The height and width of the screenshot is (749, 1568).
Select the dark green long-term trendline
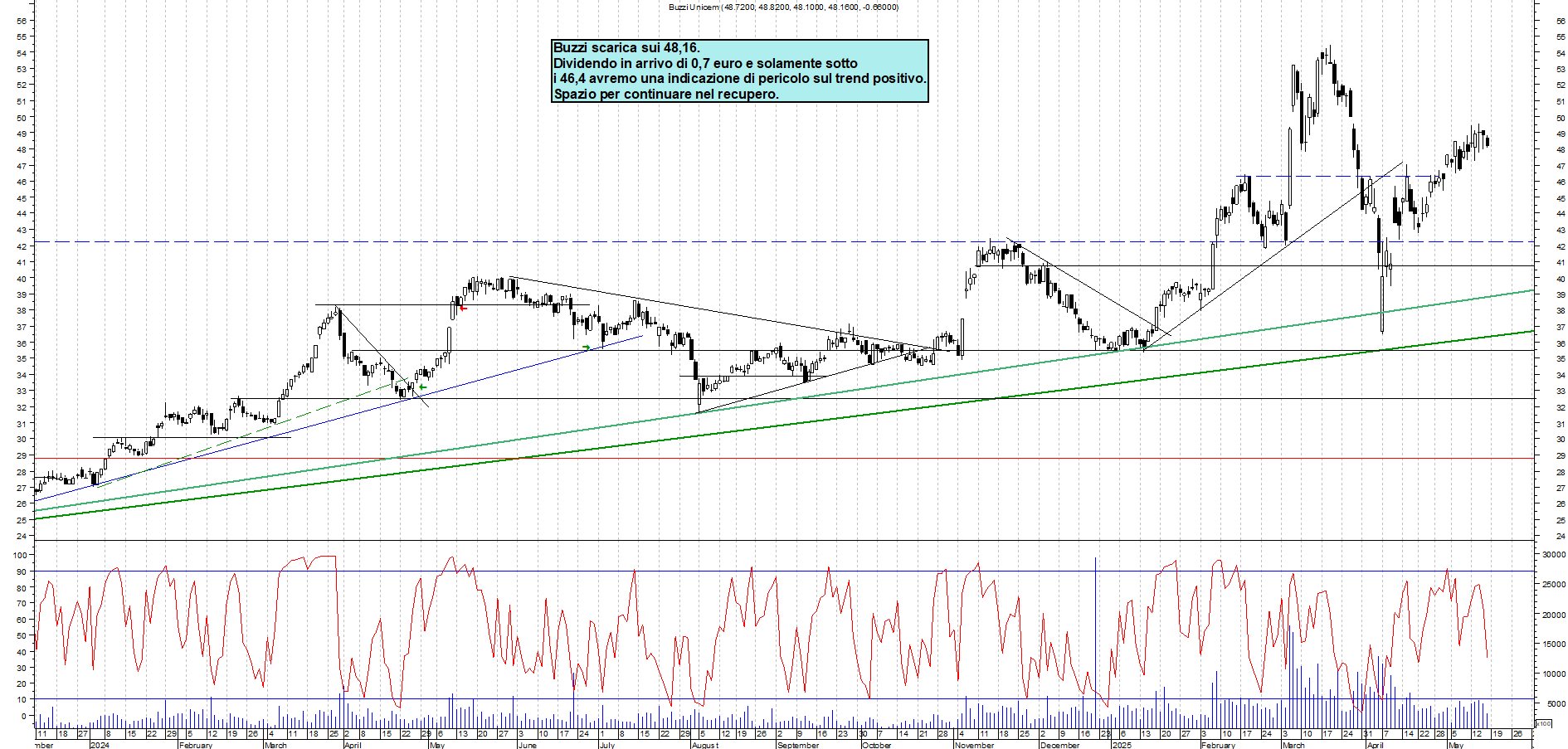783,426
